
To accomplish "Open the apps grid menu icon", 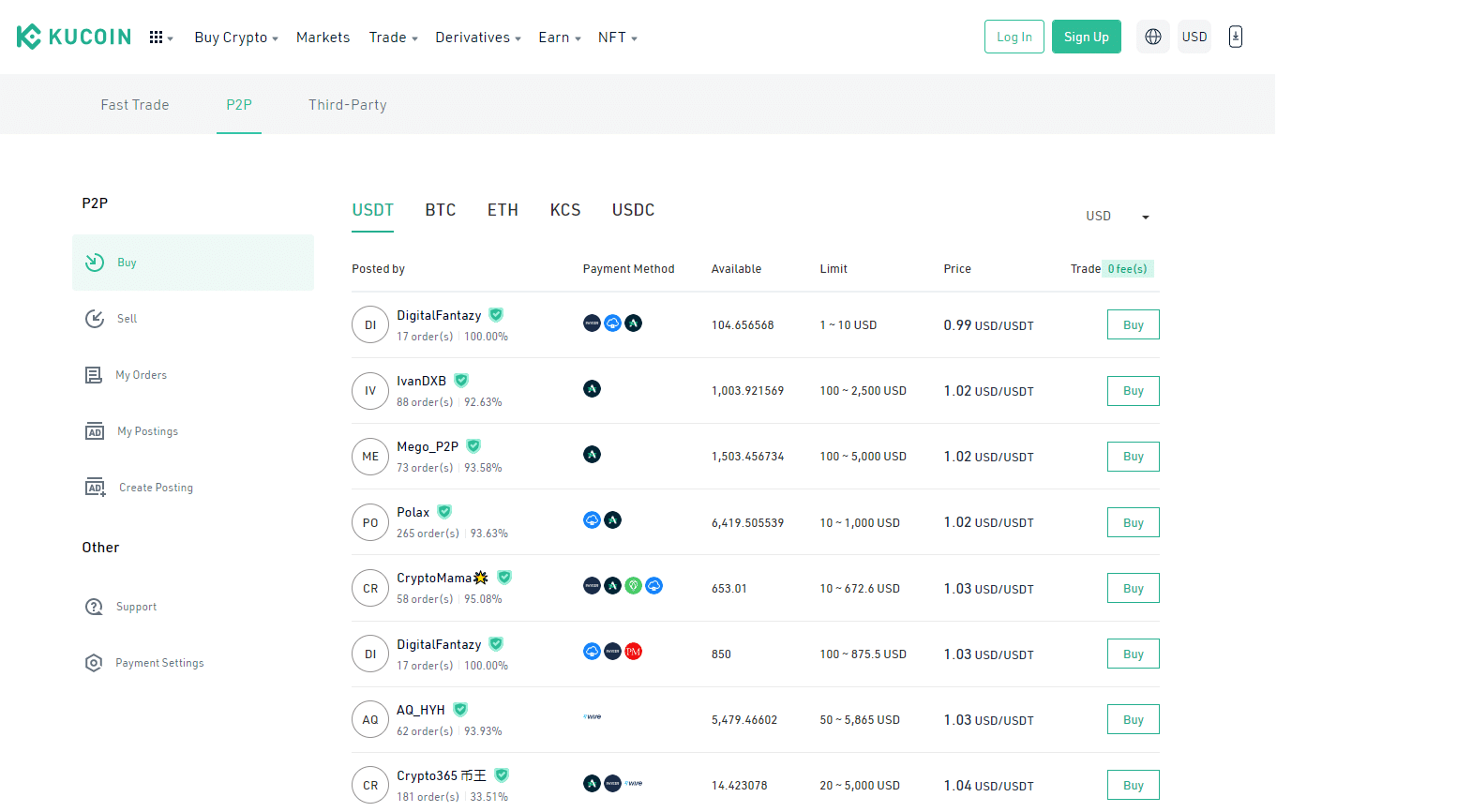I will coord(156,38).
